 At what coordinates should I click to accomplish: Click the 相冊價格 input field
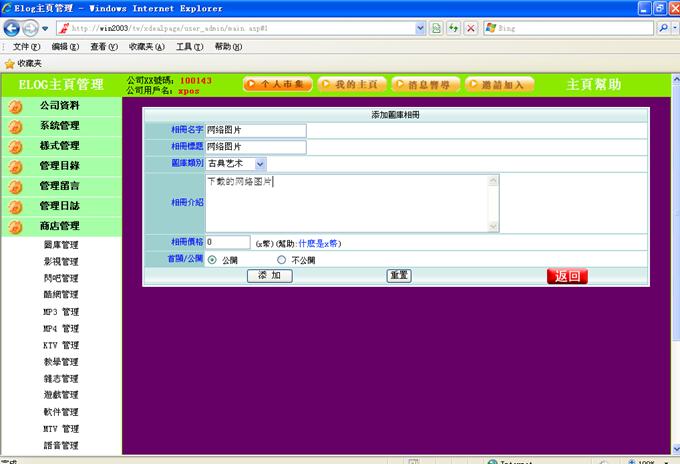pyautogui.click(x=228, y=242)
